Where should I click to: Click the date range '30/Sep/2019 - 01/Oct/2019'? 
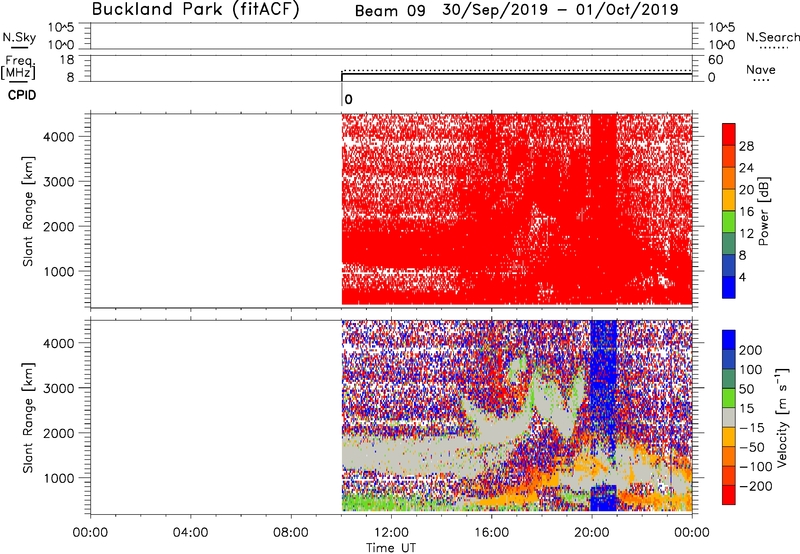[560, 9]
